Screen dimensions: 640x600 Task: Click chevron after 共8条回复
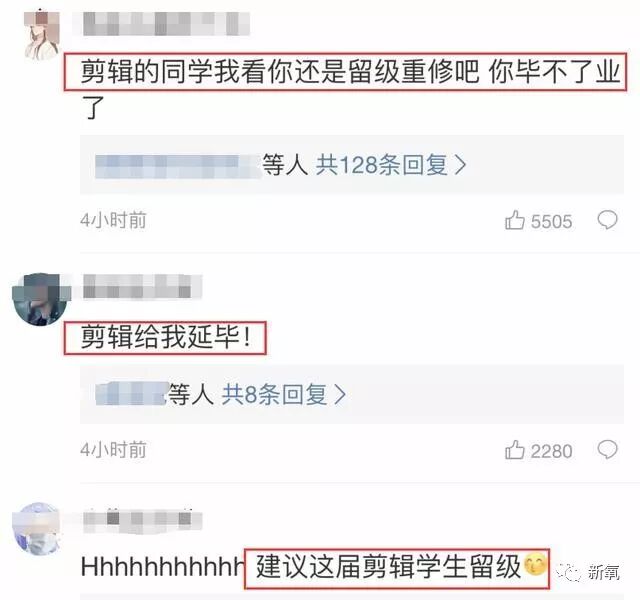click(340, 395)
